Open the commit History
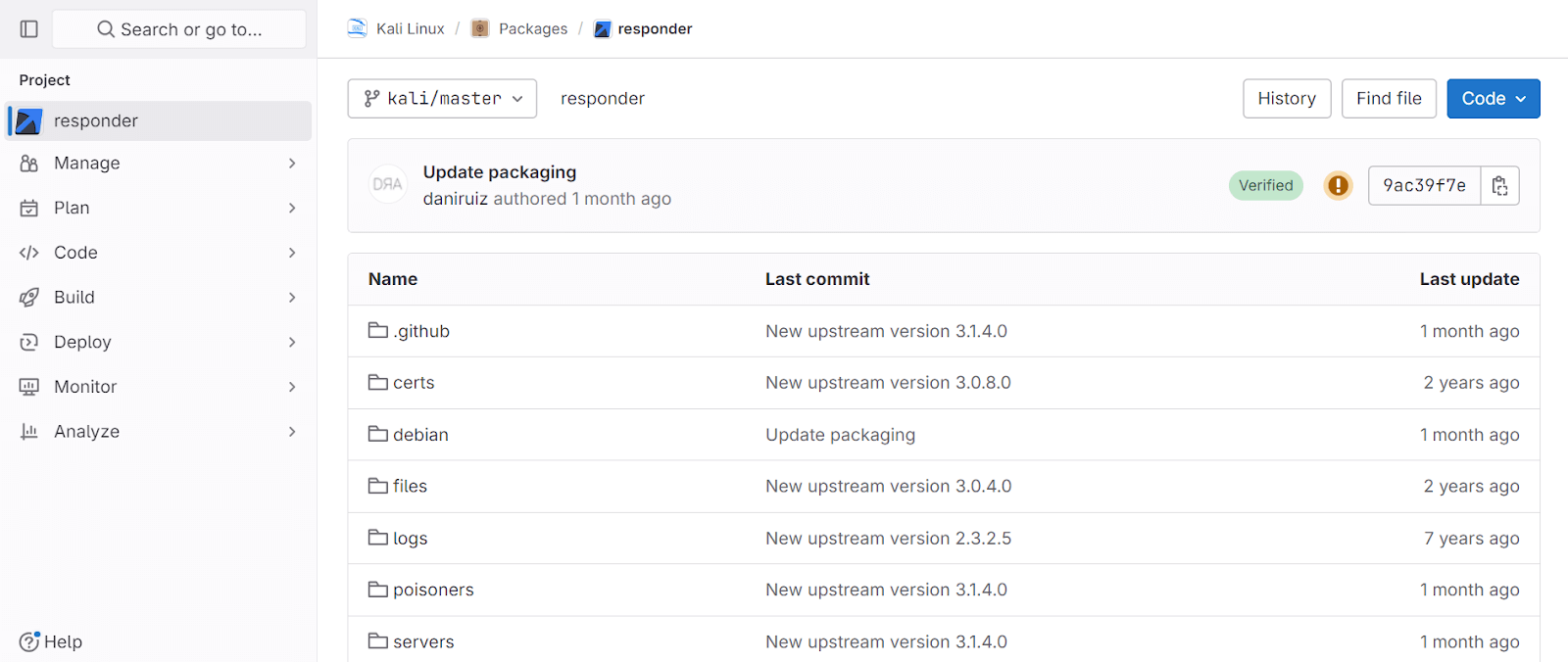 pos(1287,99)
